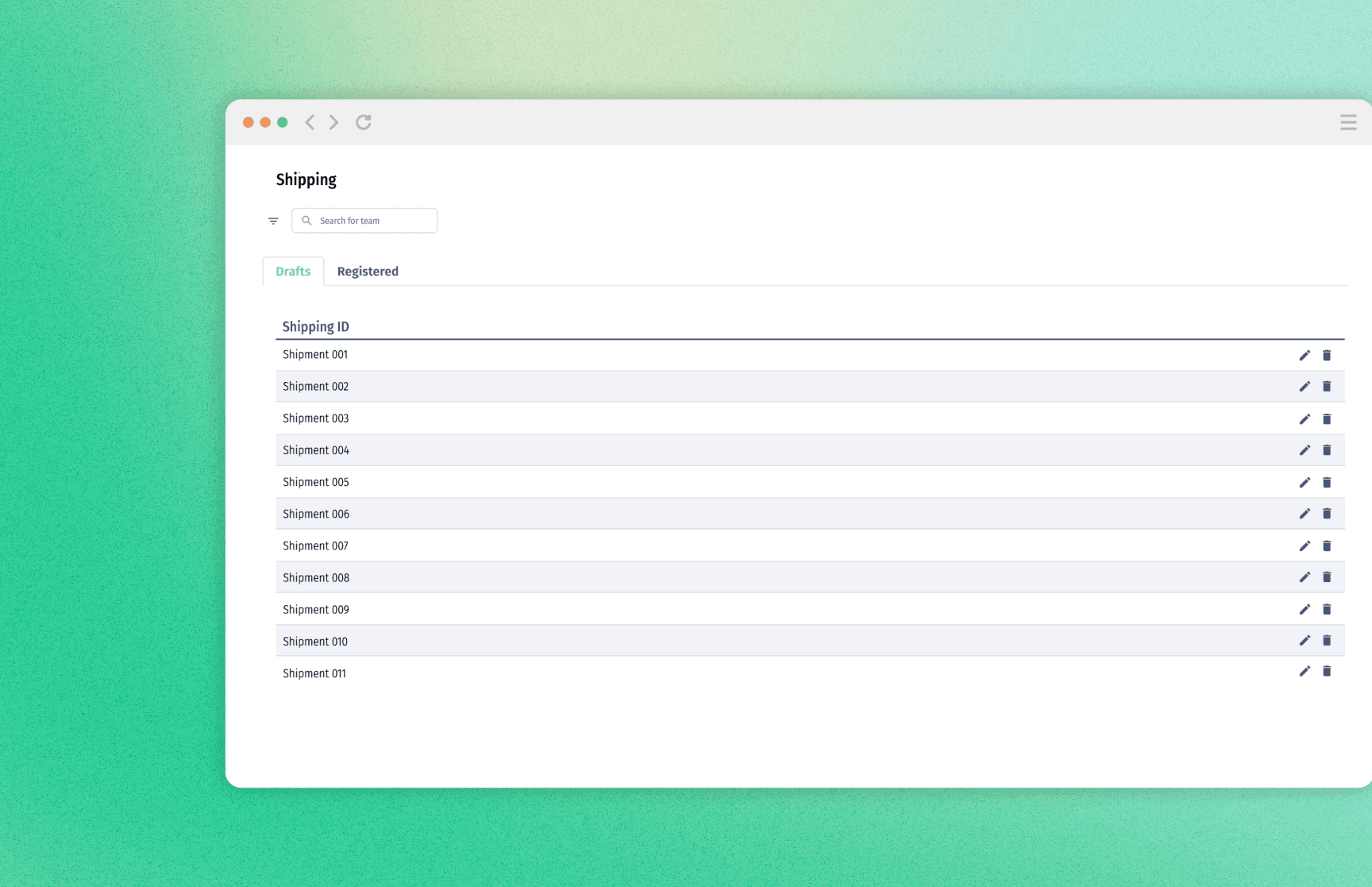Viewport: 1372px width, 887px height.
Task: Delete Shipment 006 with trash icon
Action: [x=1327, y=513]
